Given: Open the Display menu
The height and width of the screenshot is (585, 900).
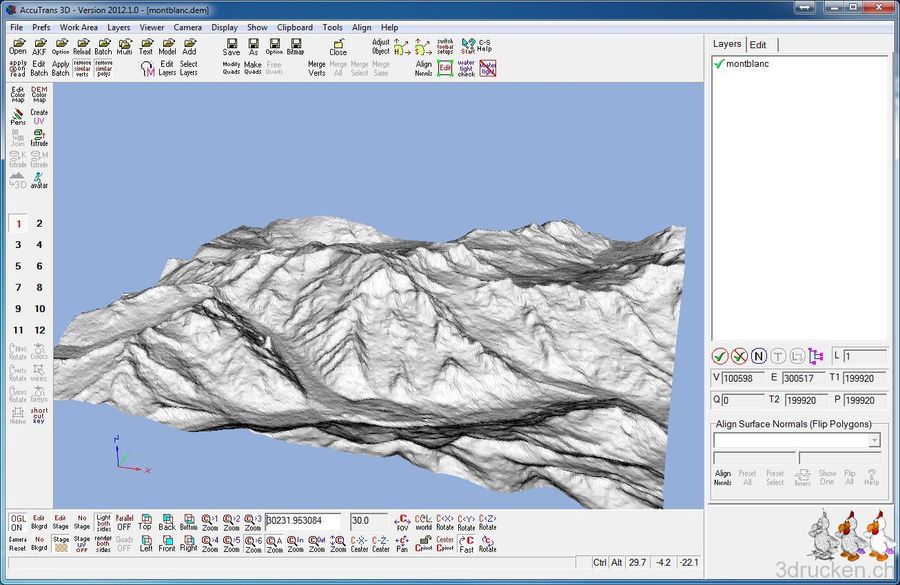Looking at the screenshot, I should tap(224, 27).
